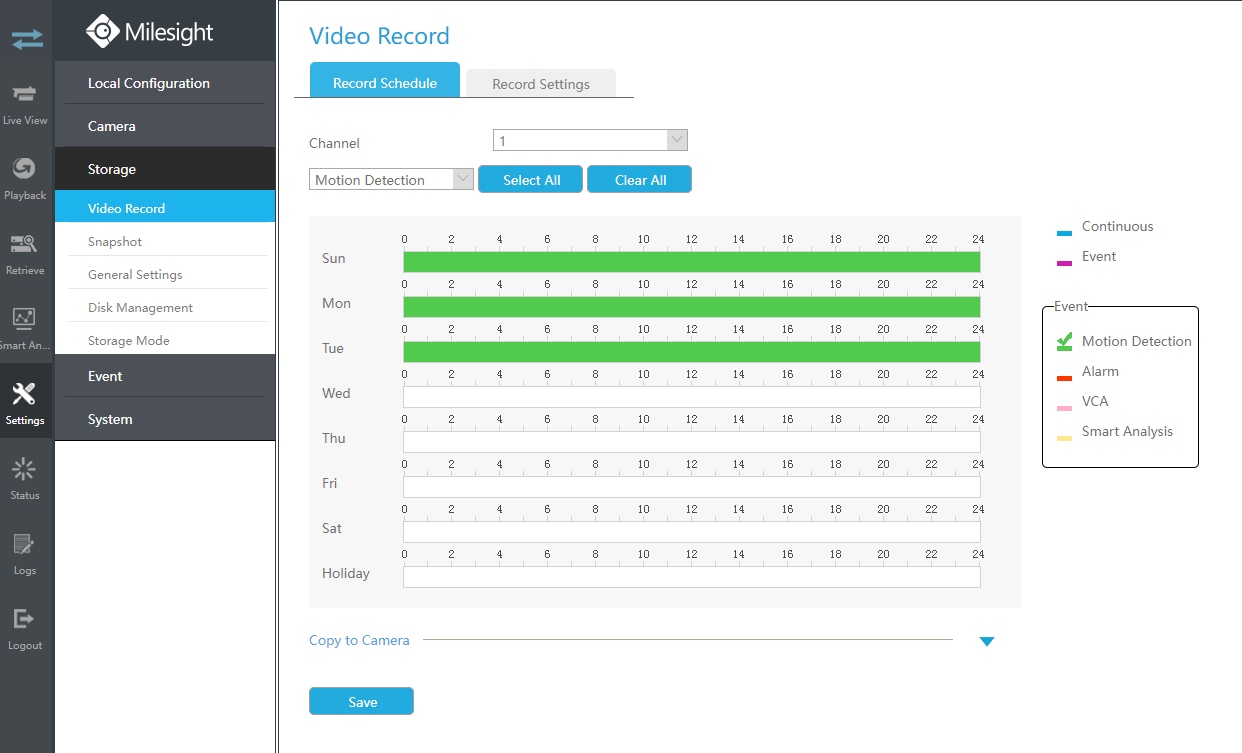Open the Retrieve icon

click(25, 243)
